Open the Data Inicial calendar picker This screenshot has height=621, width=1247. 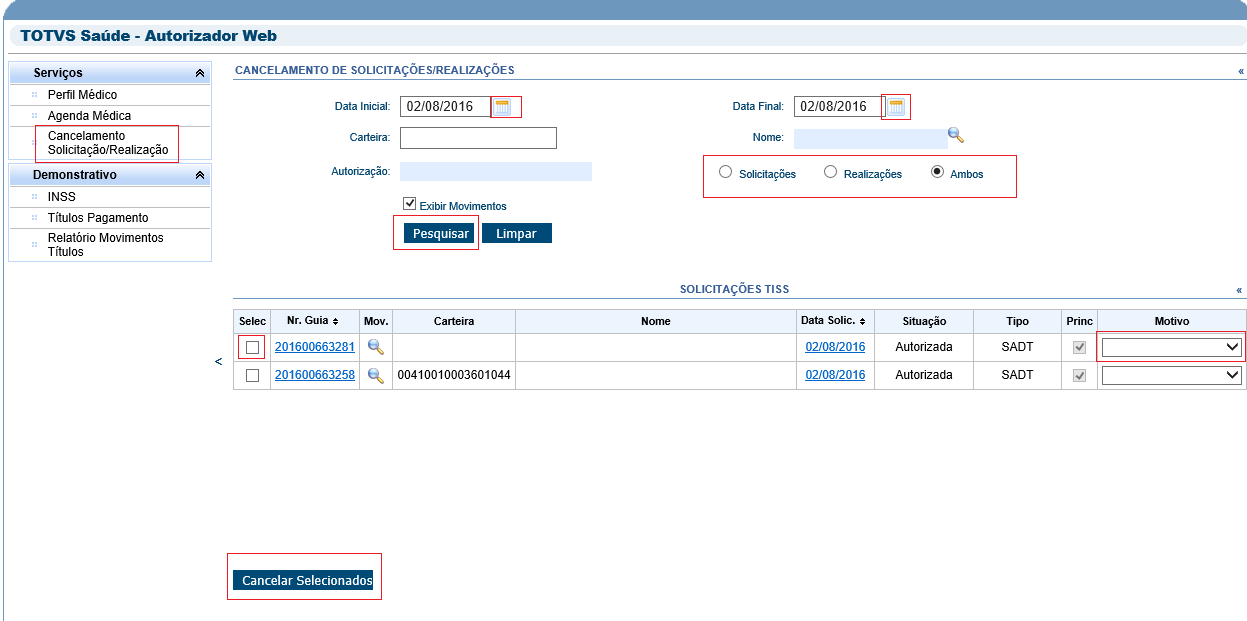pos(503,107)
